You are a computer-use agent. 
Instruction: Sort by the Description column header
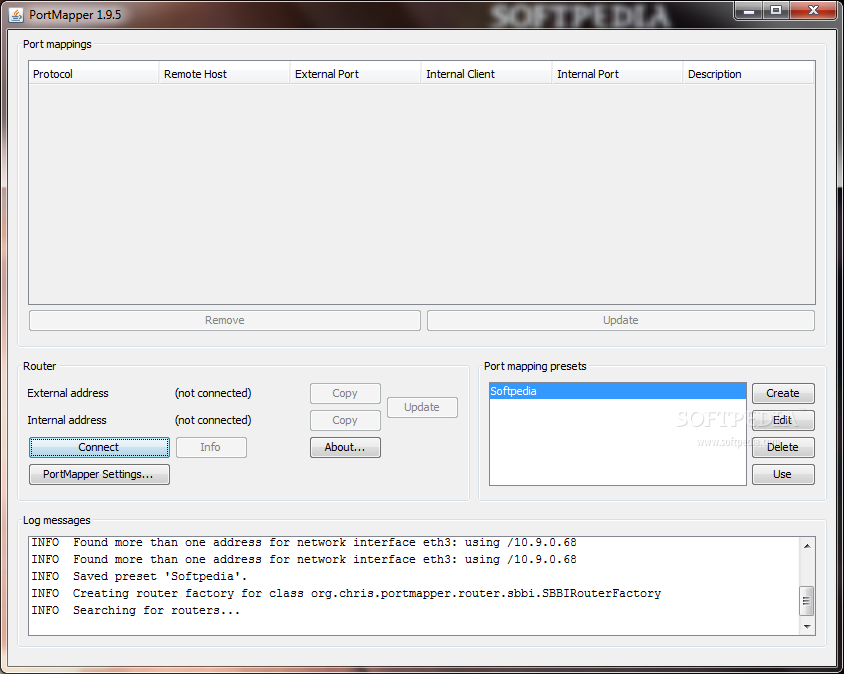coord(749,74)
